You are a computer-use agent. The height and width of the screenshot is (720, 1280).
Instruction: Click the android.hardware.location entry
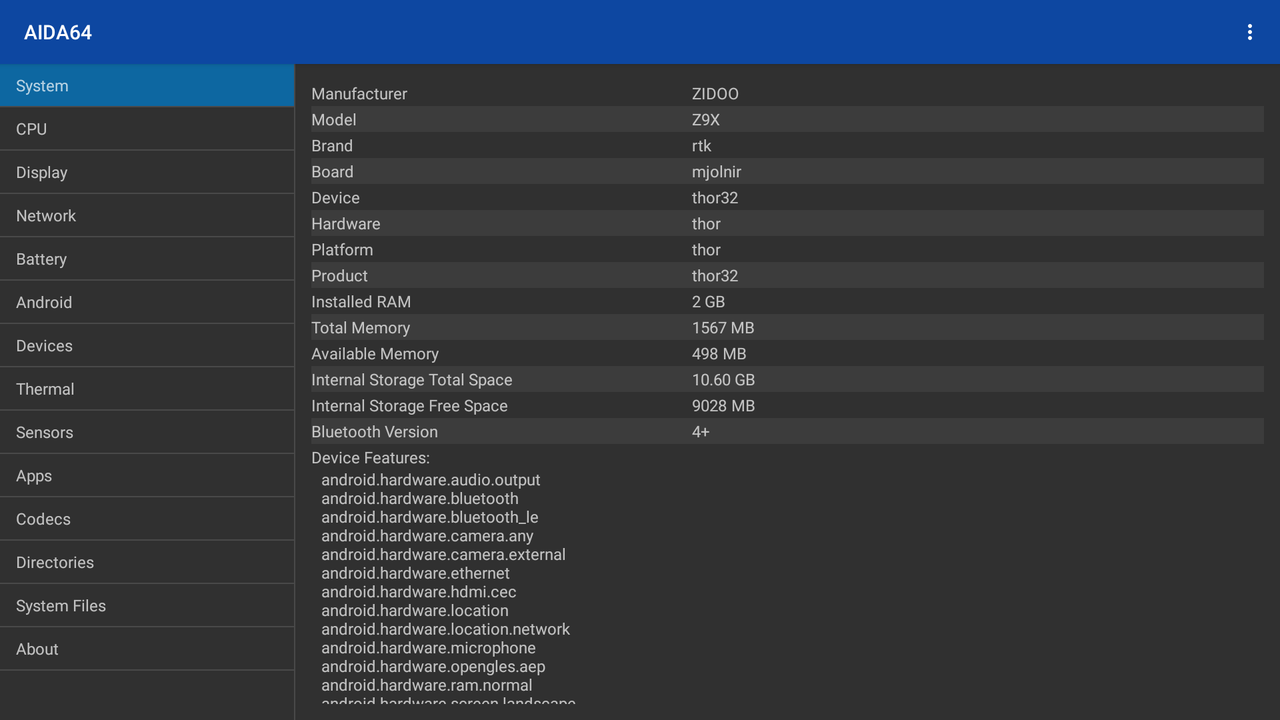[415, 611]
